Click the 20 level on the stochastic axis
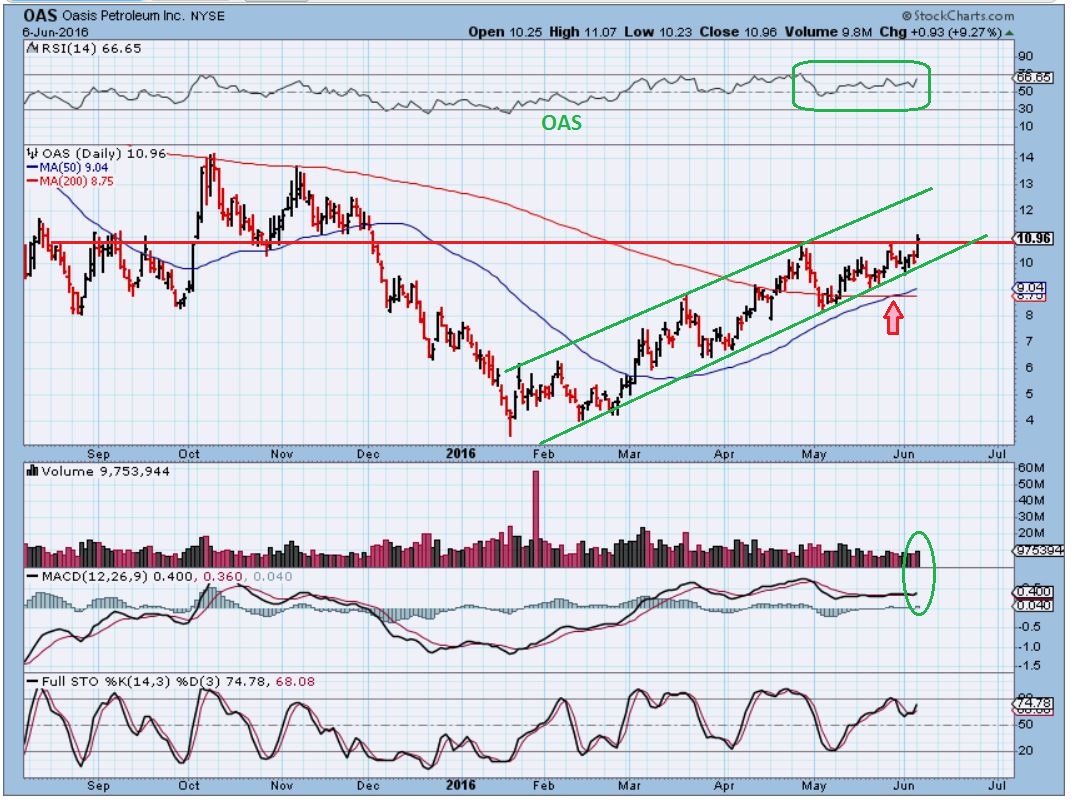 coord(1025,751)
